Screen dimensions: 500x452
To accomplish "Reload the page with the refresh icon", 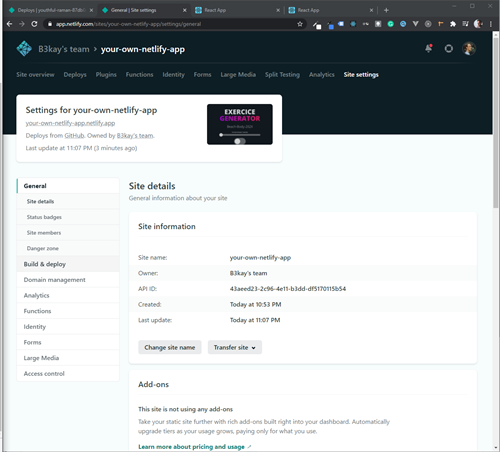I will click(34, 24).
